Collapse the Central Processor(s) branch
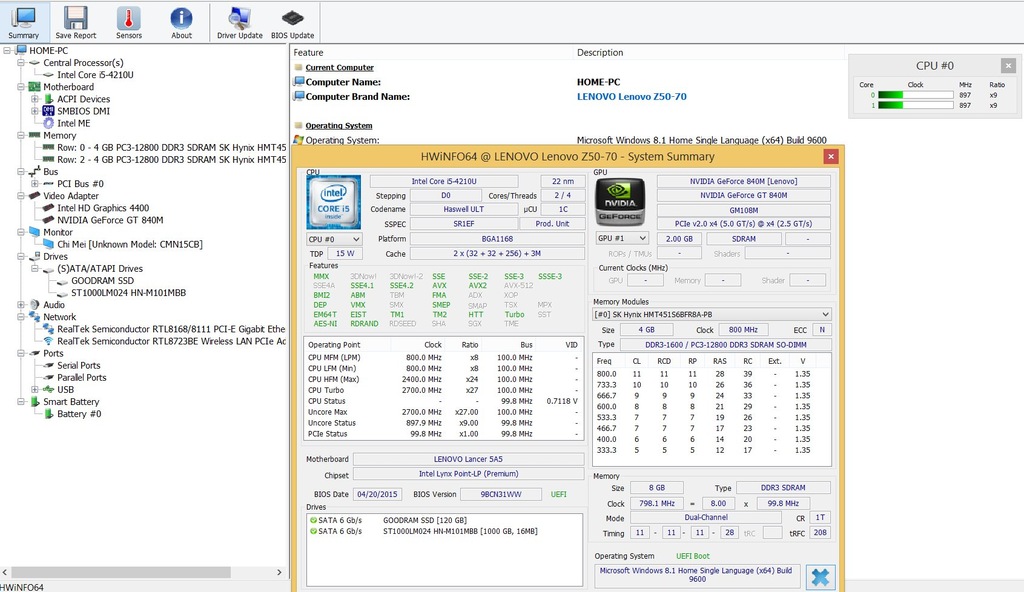The width and height of the screenshot is (1024, 592). click(21, 63)
